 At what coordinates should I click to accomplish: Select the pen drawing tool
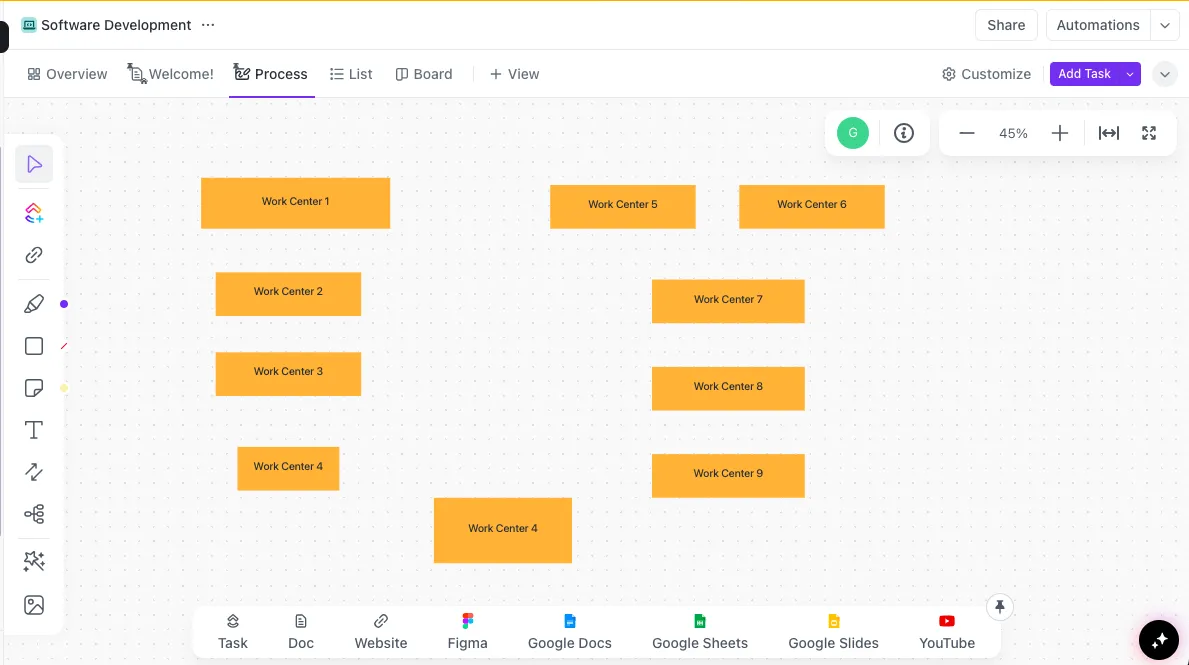tap(33, 304)
